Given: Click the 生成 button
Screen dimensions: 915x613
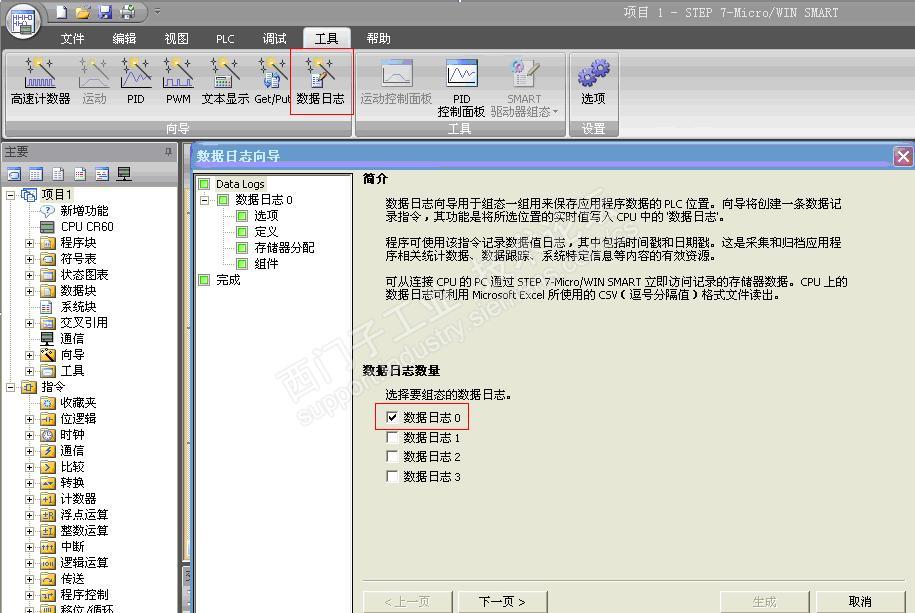Looking at the screenshot, I should [x=764, y=601].
